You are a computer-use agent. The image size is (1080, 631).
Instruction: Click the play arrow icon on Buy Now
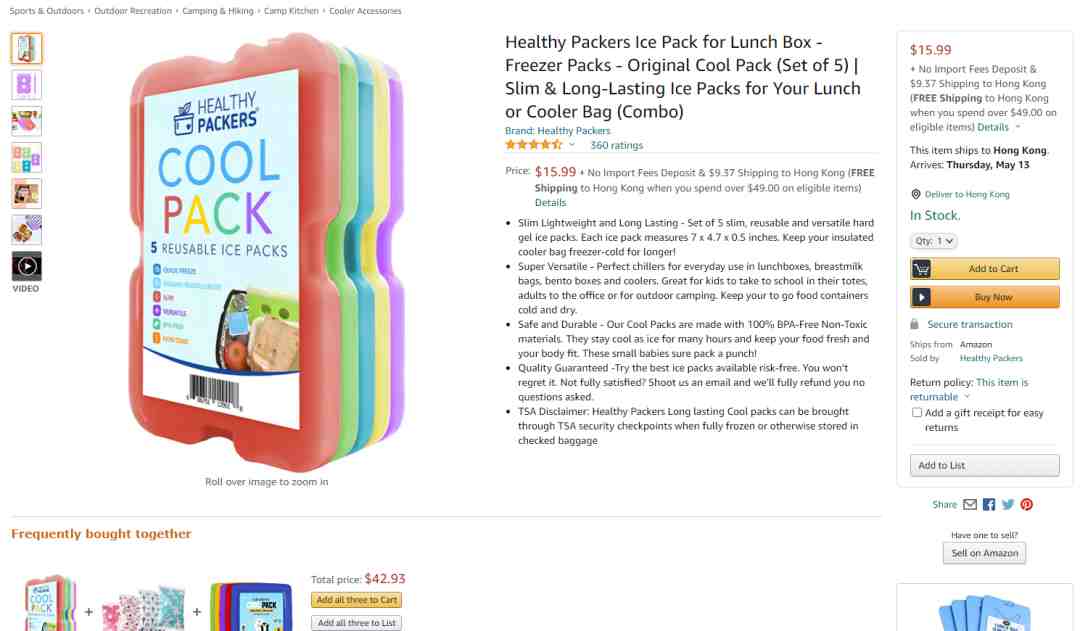(x=921, y=297)
